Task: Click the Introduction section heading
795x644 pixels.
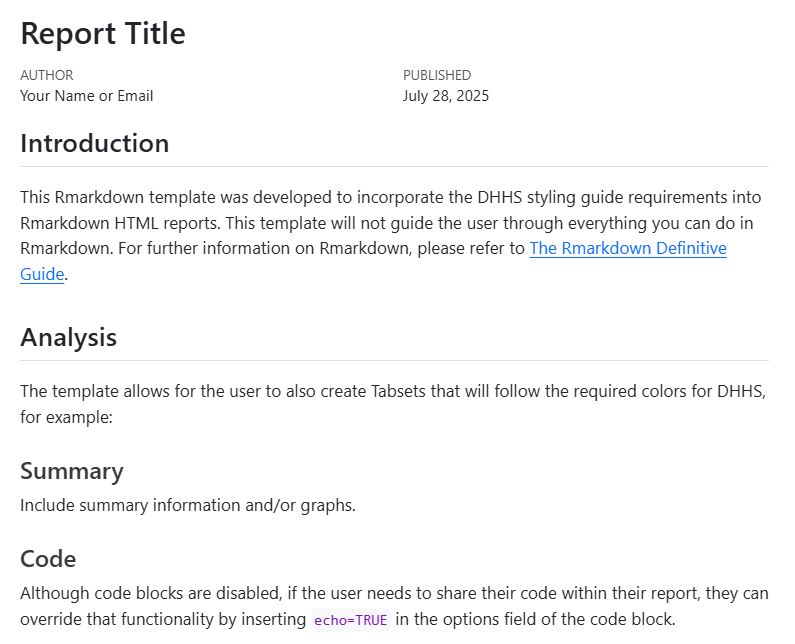Action: (95, 143)
